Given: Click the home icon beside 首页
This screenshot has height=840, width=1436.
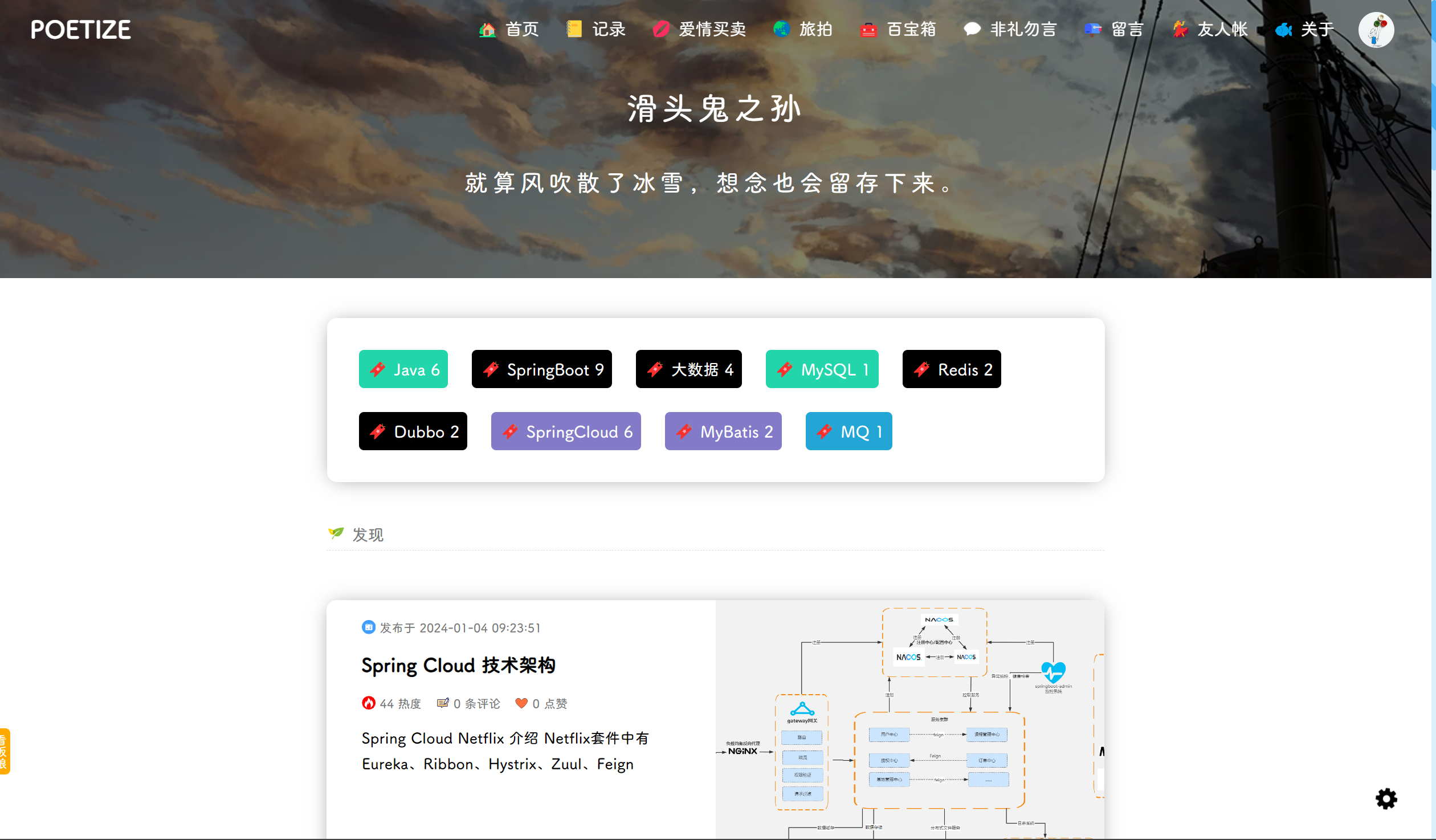Looking at the screenshot, I should pyautogui.click(x=487, y=29).
